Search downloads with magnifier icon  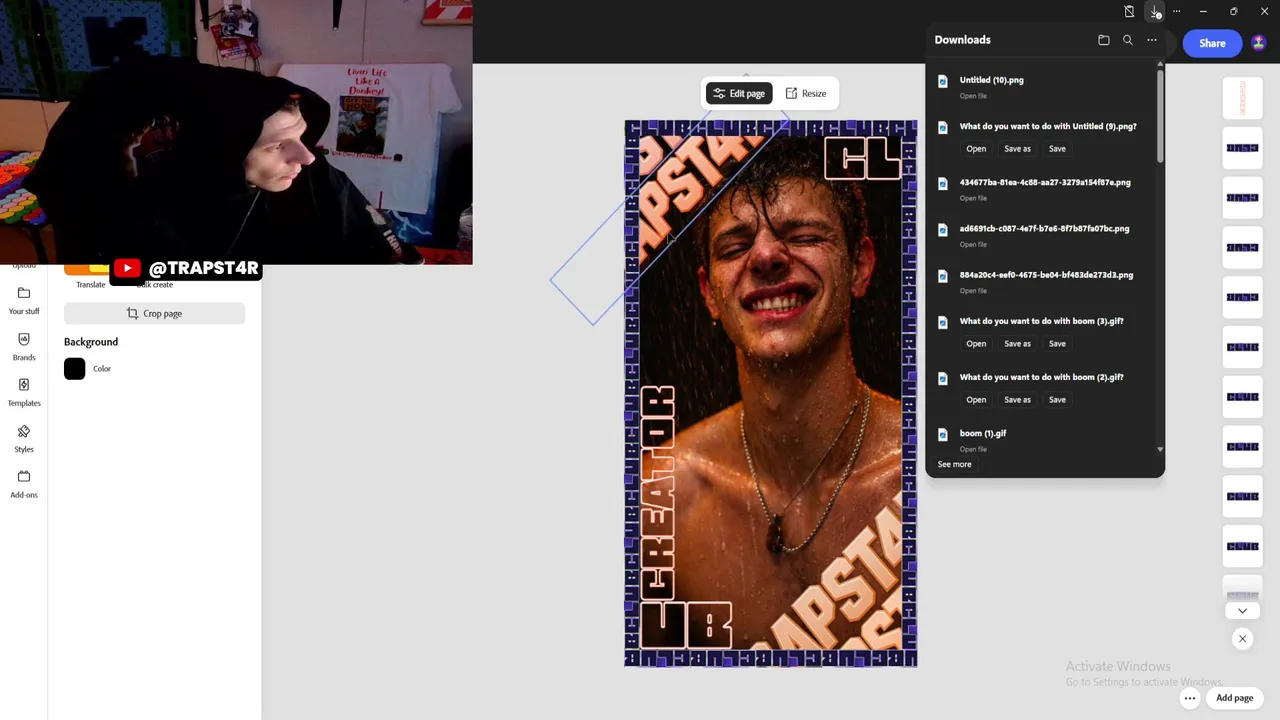click(1128, 40)
